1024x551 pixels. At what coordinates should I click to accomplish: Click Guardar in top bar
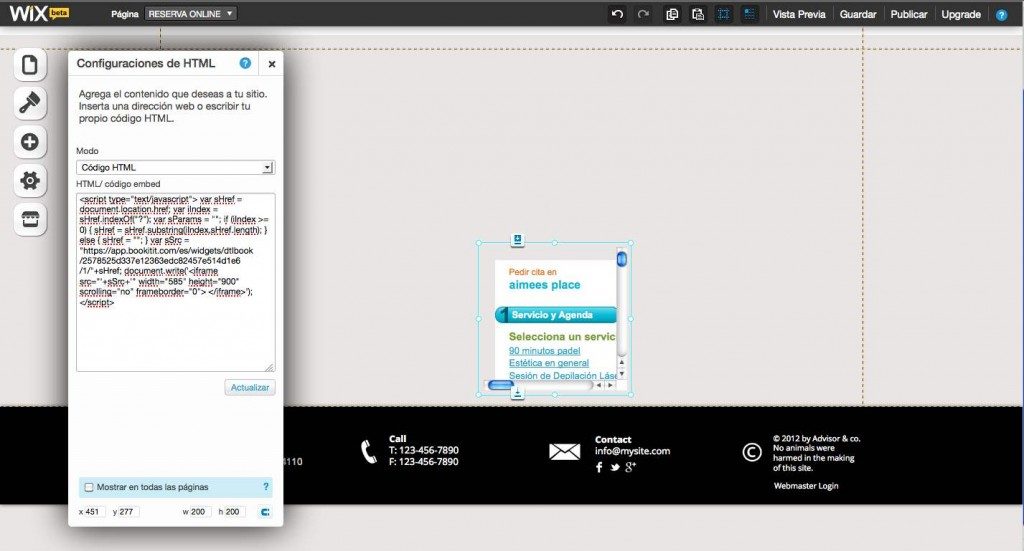857,14
